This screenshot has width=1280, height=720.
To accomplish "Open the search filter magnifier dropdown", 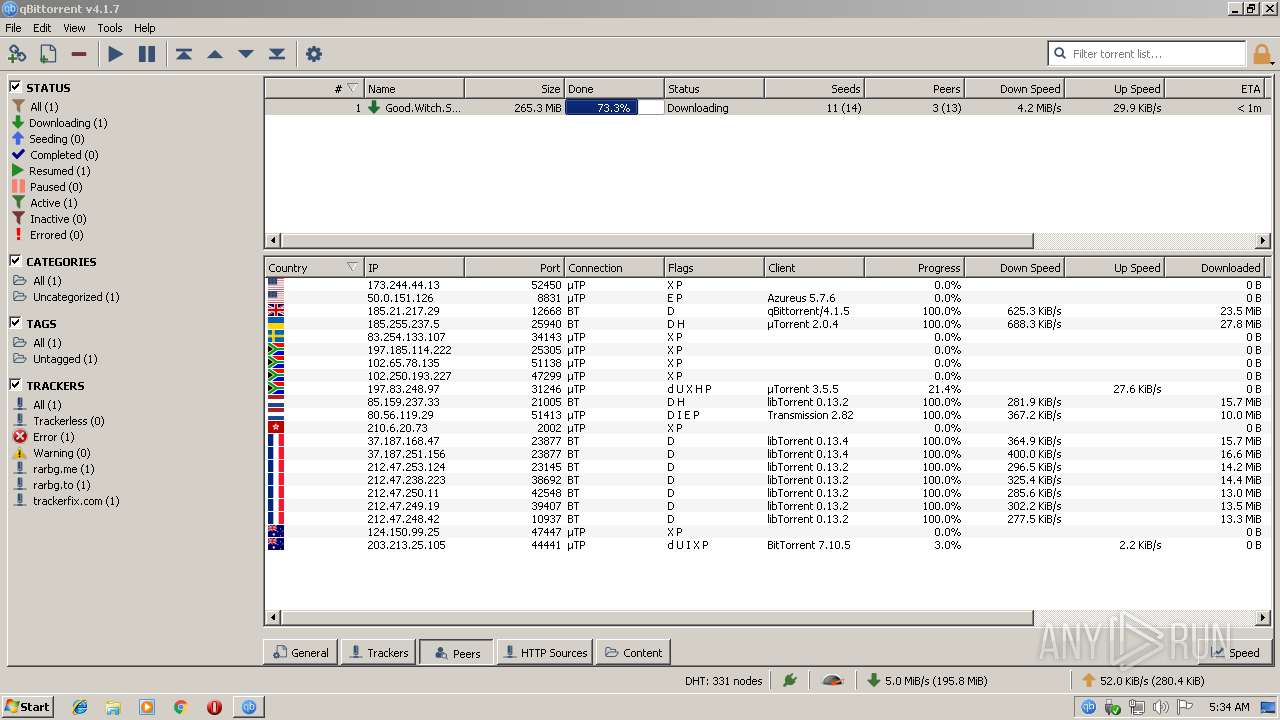I will (1060, 54).
